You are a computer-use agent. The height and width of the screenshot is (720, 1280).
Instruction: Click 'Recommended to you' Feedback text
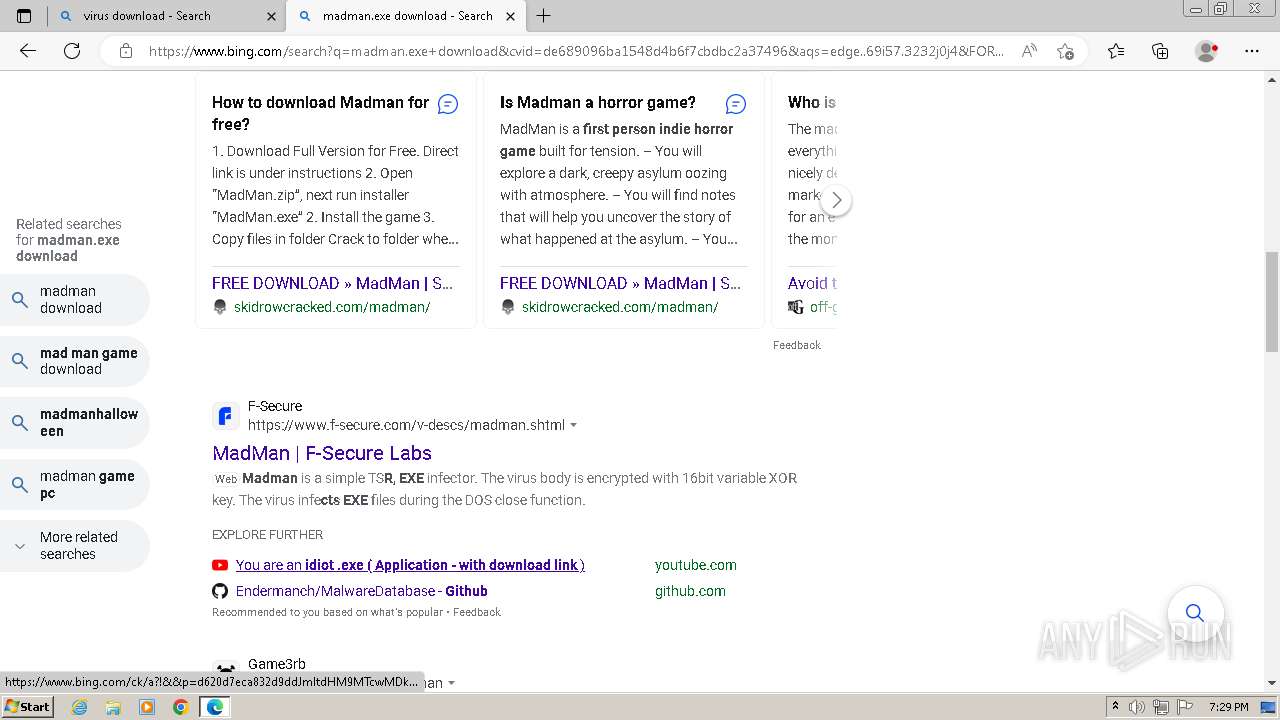477,612
